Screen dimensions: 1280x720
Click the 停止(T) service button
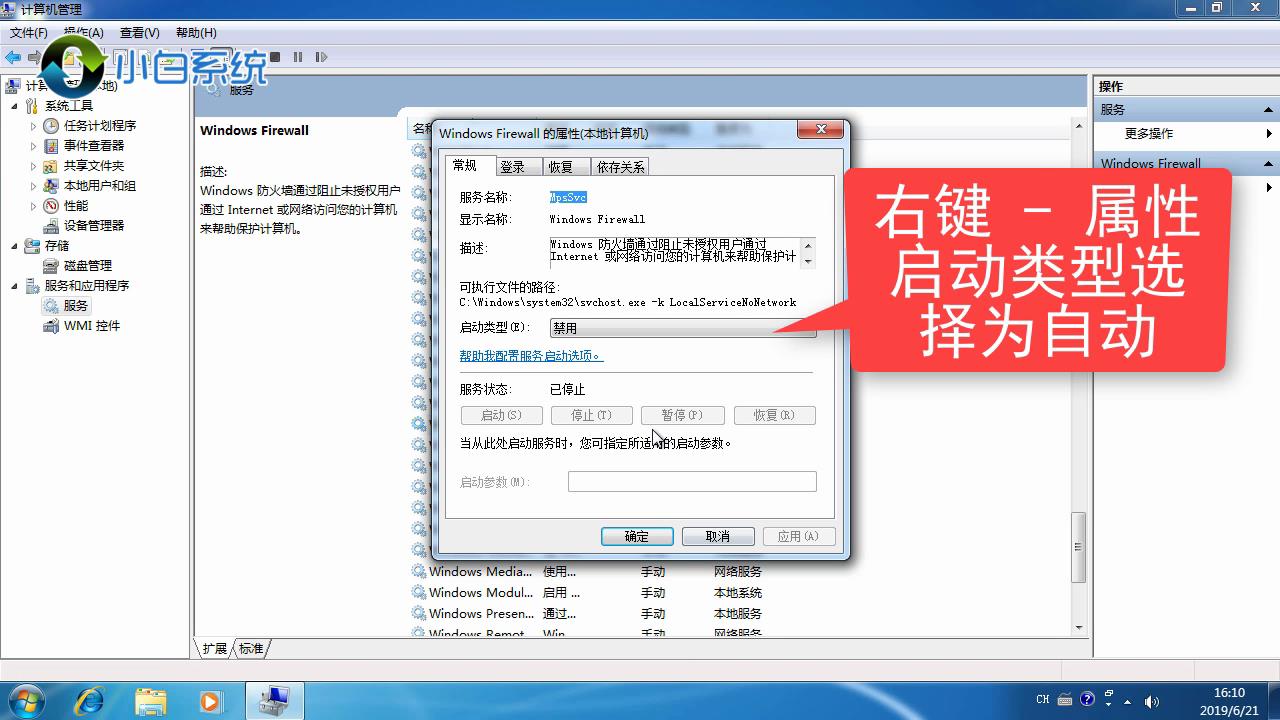(x=591, y=415)
